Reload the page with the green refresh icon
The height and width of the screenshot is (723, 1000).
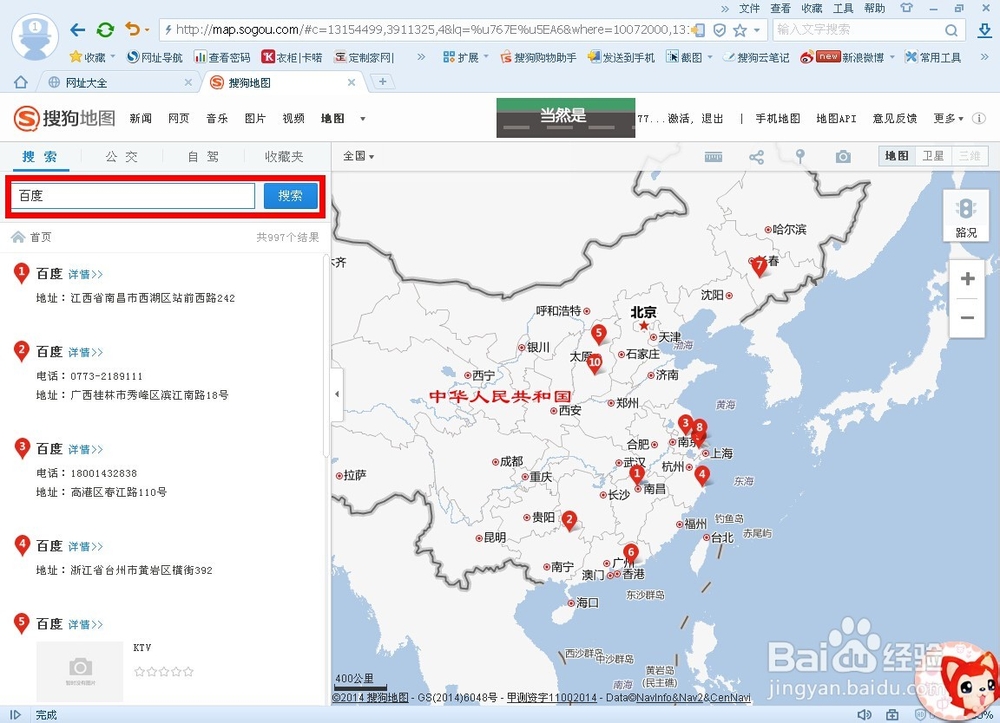tap(105, 29)
